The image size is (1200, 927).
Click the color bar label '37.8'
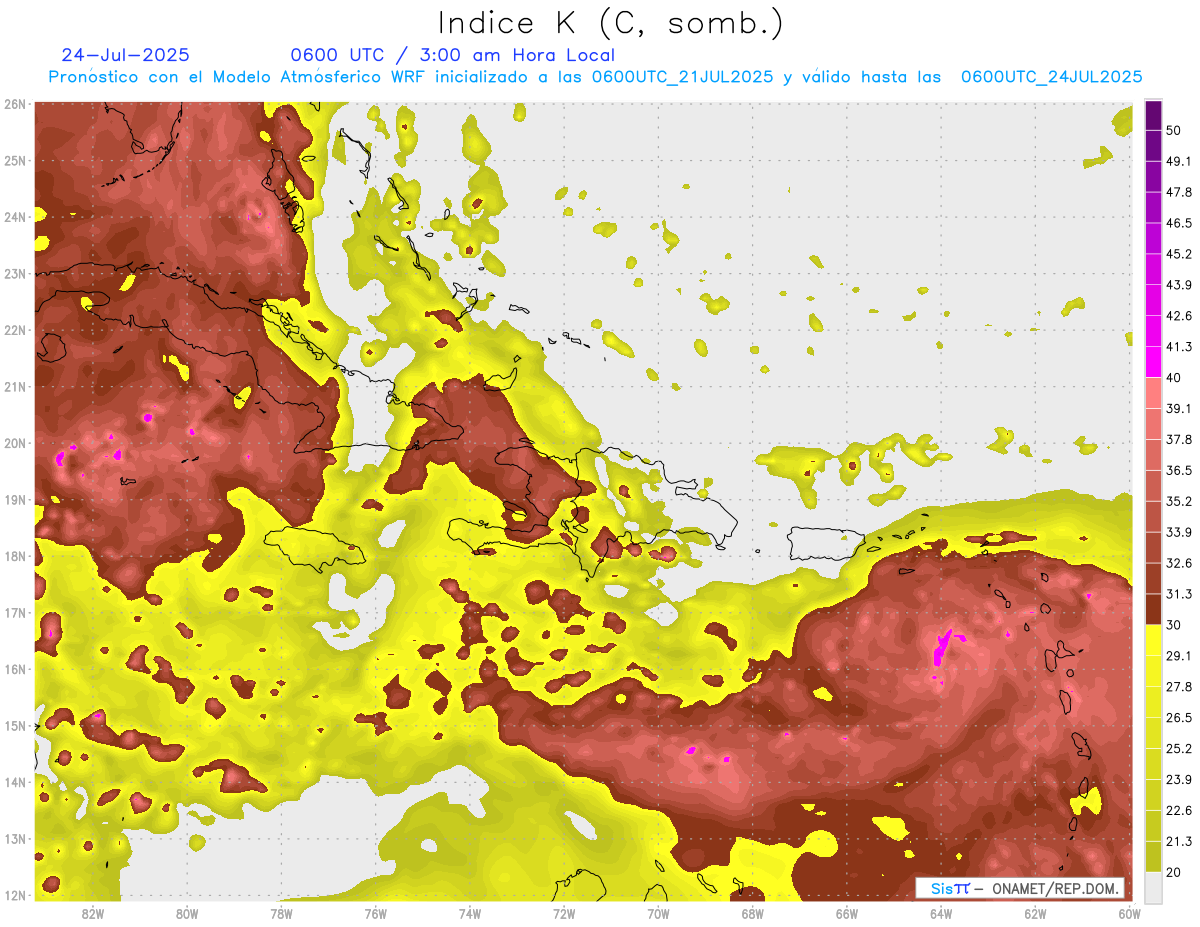tap(1179, 440)
